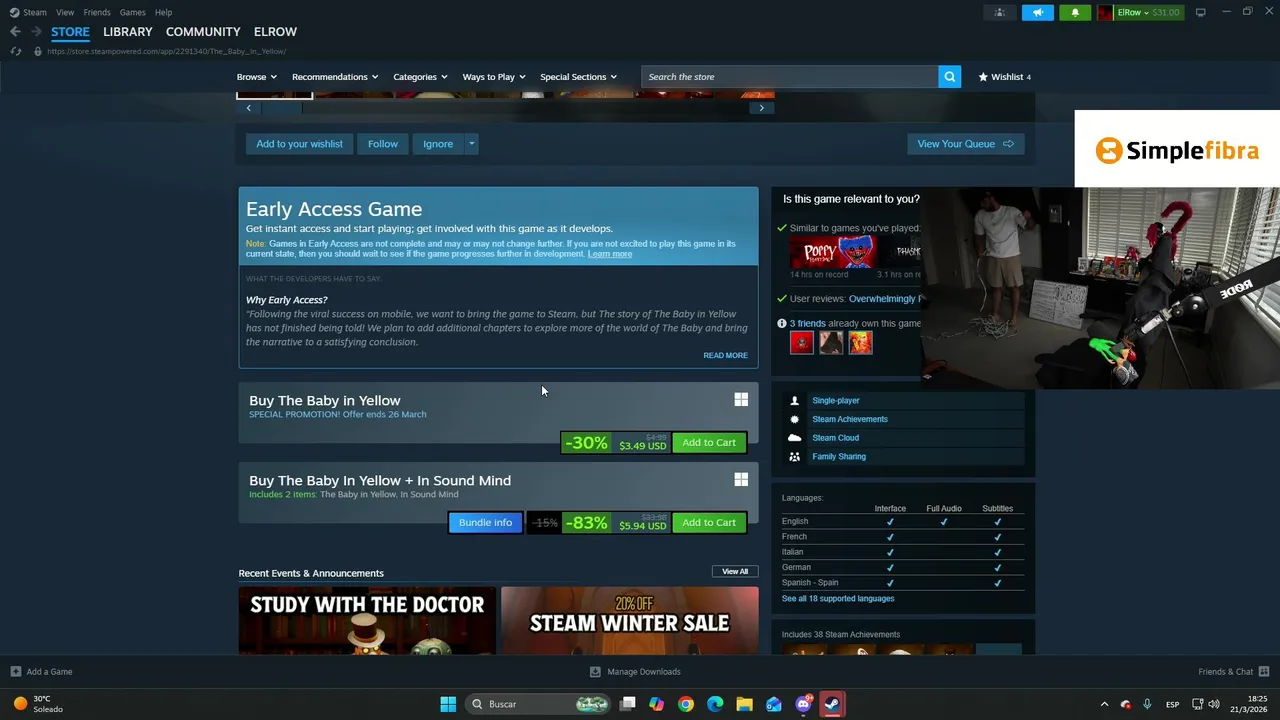The height and width of the screenshot is (720, 1280).
Task: Expand the Categories dropdown
Action: 420,77
